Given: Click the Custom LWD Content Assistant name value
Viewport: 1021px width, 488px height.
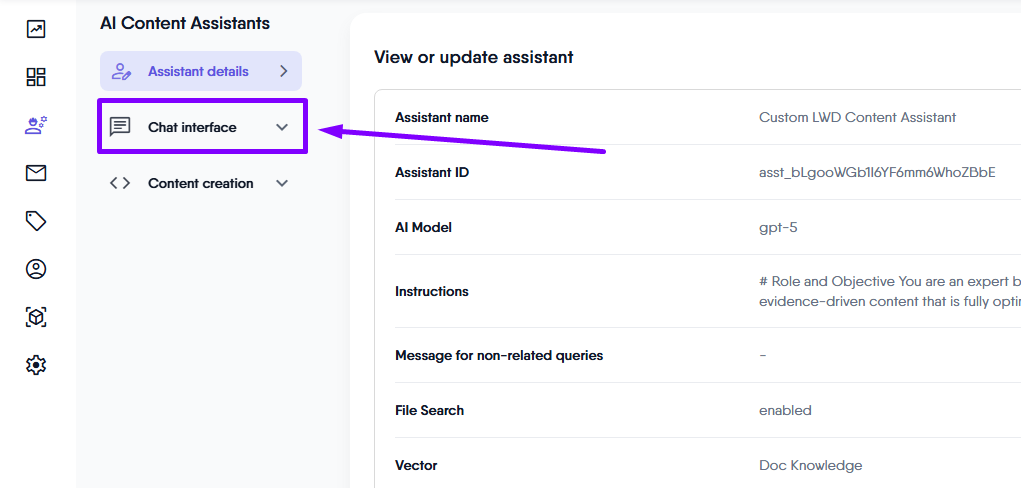Looking at the screenshot, I should click(857, 117).
